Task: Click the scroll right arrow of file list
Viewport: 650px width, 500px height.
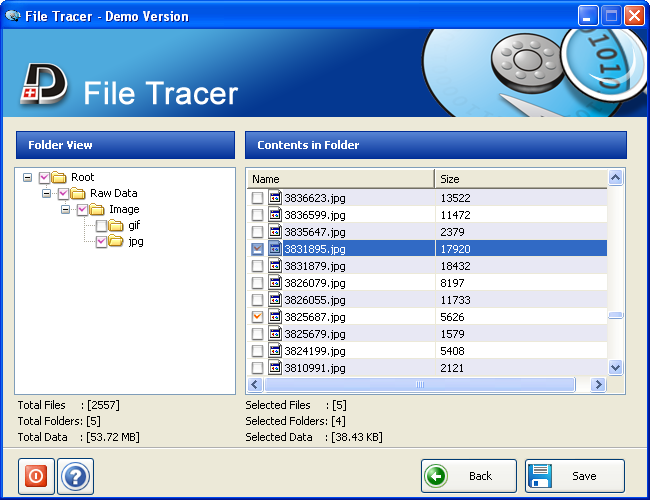Action: (x=598, y=385)
